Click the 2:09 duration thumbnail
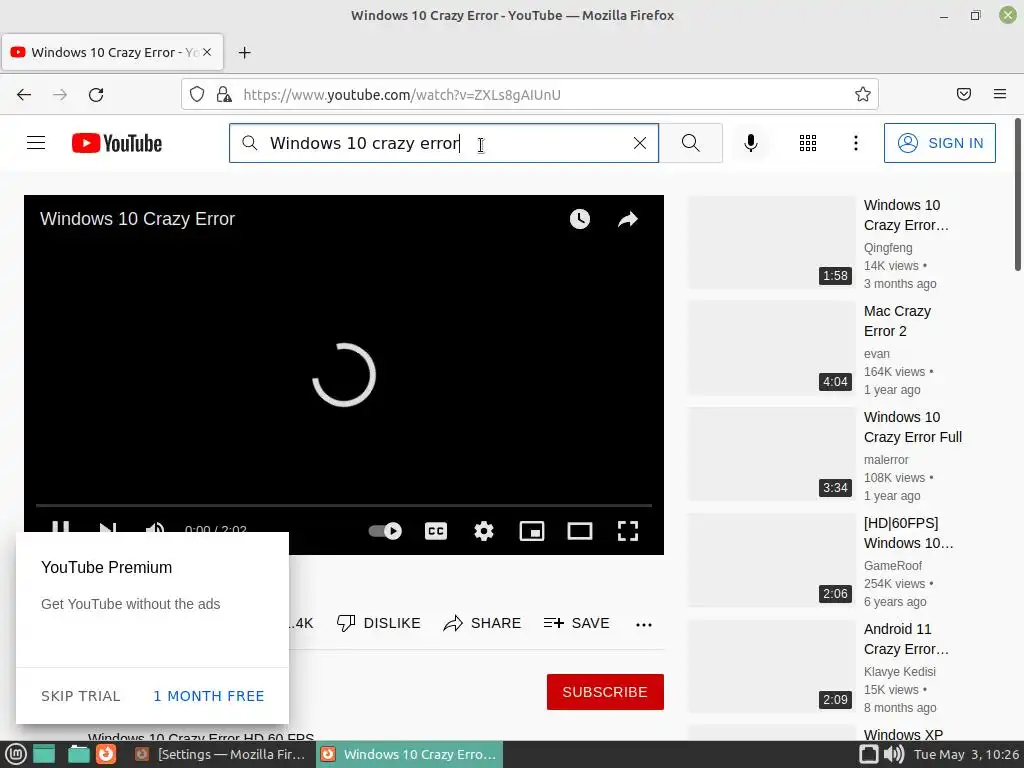 [x=771, y=666]
